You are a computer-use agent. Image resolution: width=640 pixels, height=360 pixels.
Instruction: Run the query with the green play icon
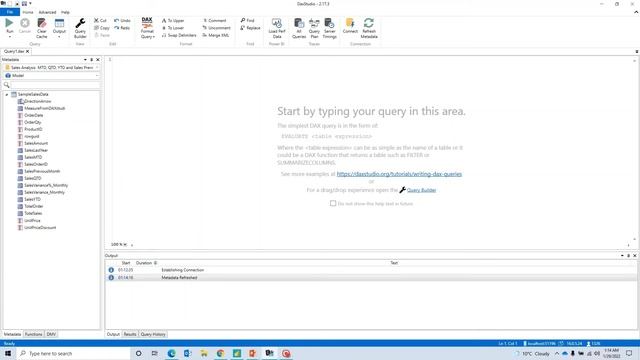[x=9, y=23]
